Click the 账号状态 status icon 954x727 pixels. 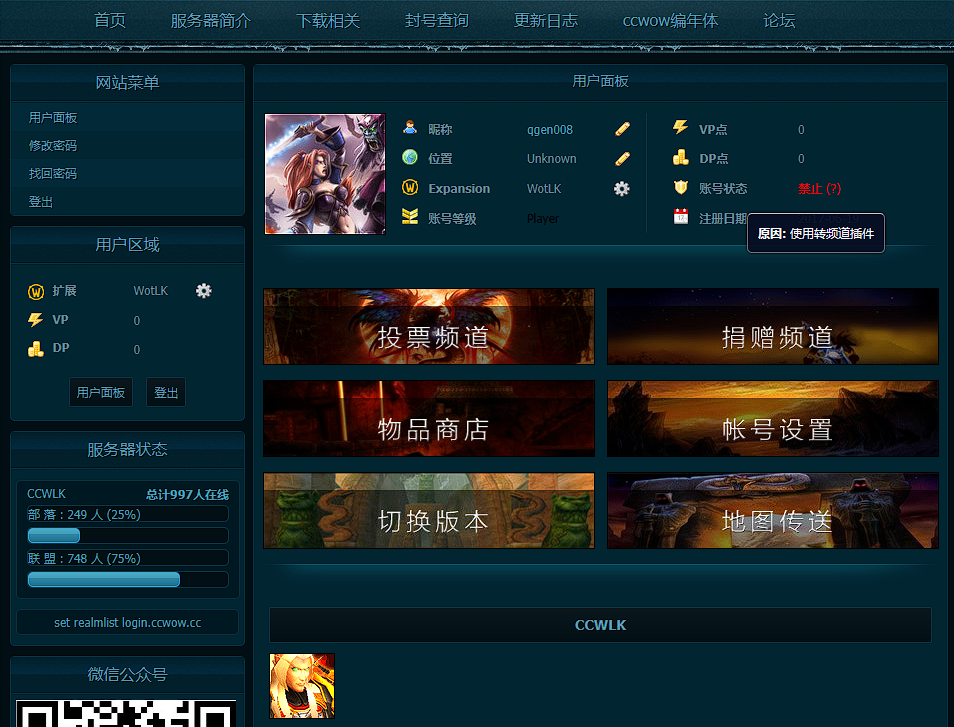[x=682, y=188]
